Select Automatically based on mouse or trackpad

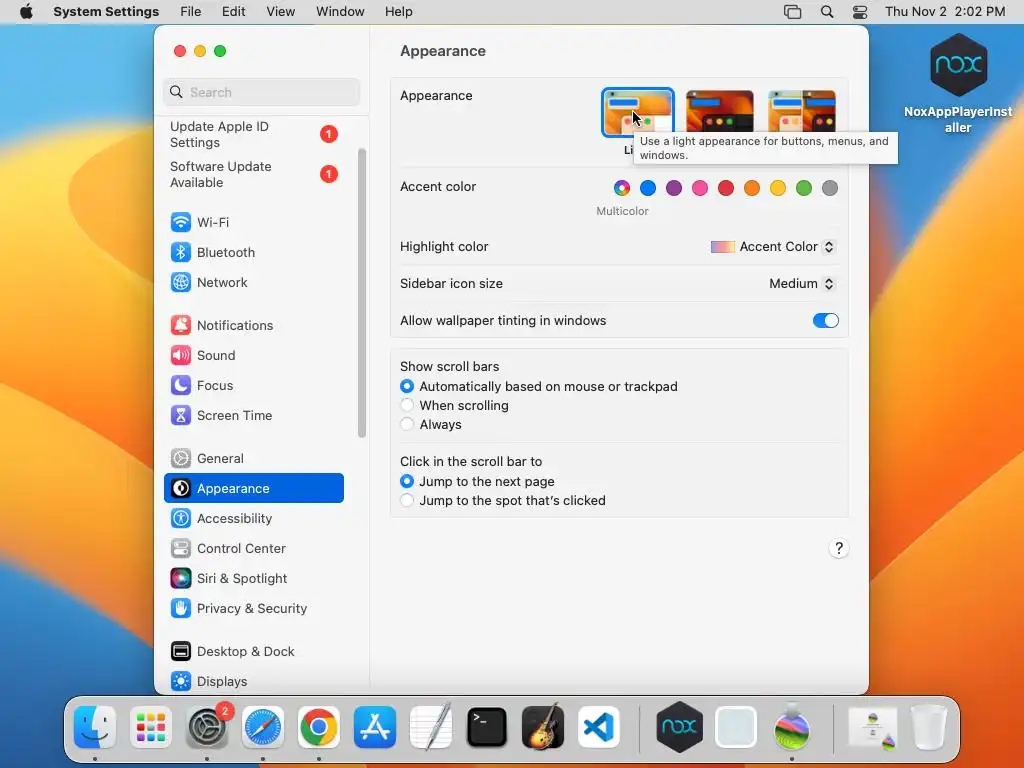[539, 387]
